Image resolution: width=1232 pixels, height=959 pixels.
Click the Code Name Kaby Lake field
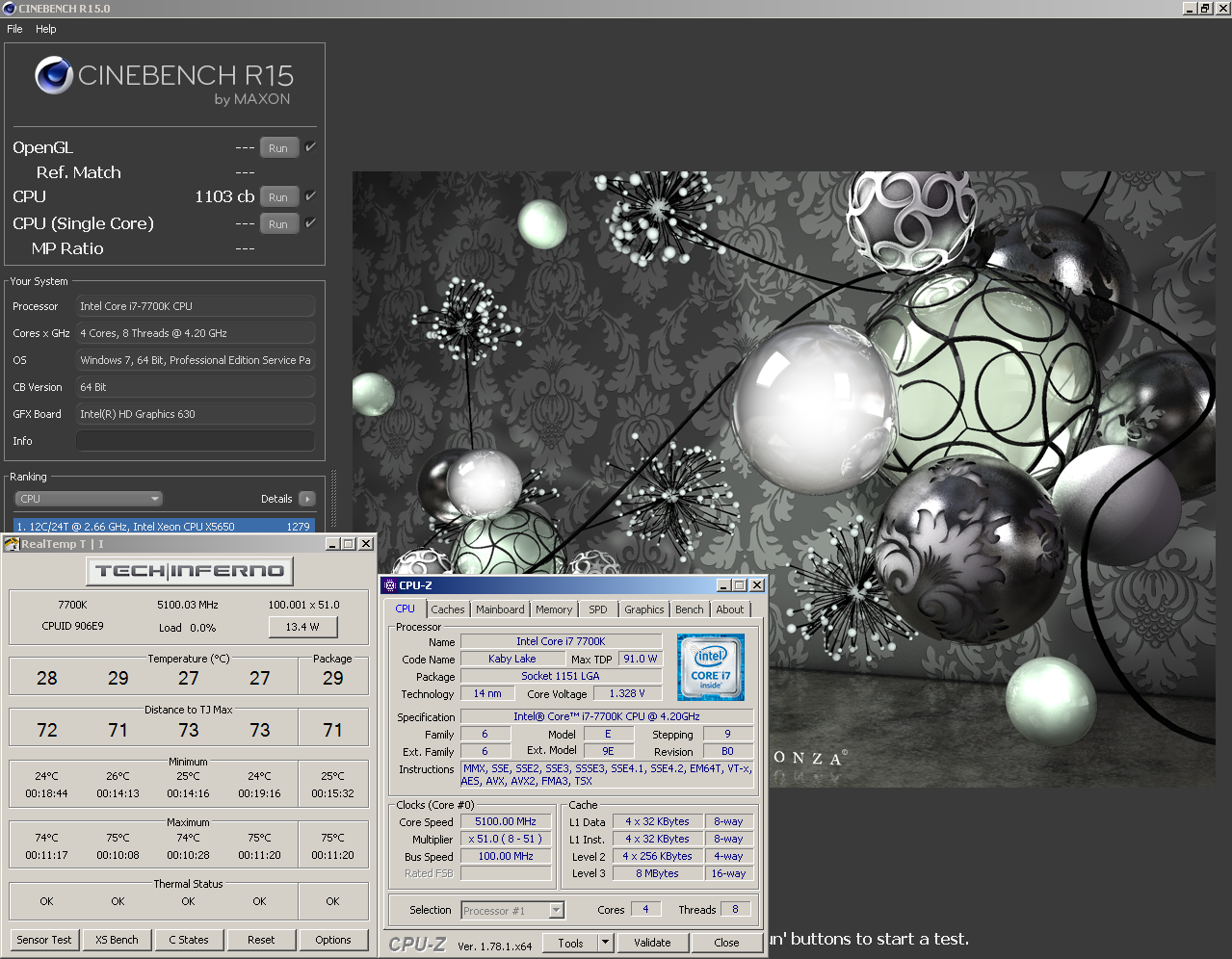point(512,659)
